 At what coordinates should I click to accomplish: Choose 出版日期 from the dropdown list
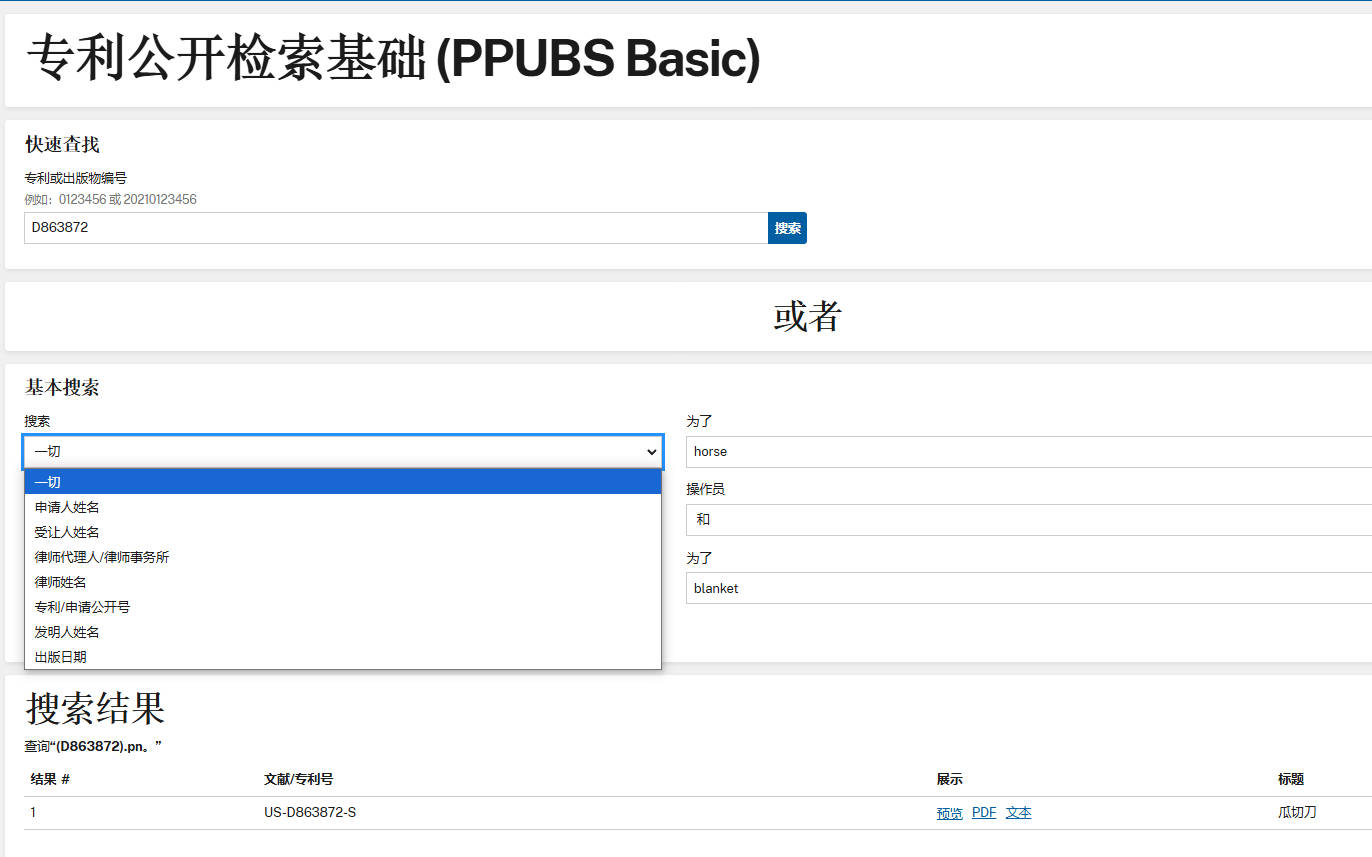343,657
